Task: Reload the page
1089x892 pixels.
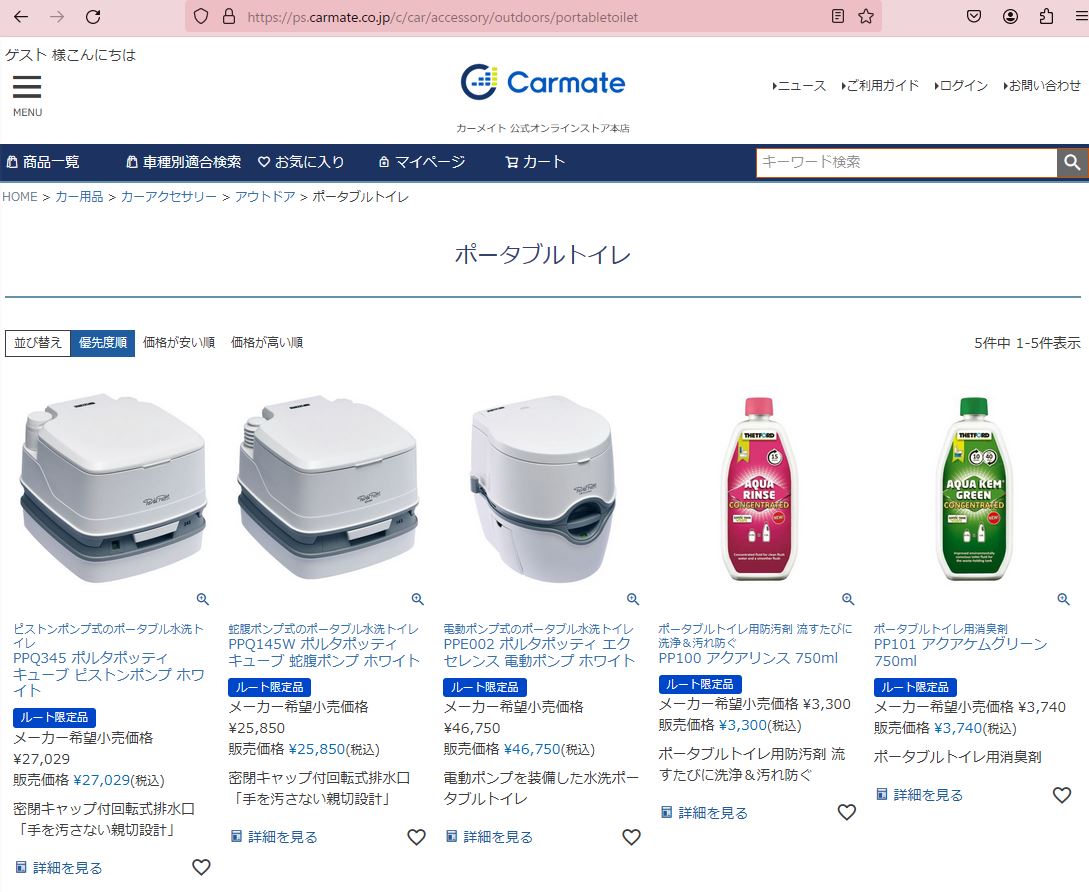Action: 93,17
